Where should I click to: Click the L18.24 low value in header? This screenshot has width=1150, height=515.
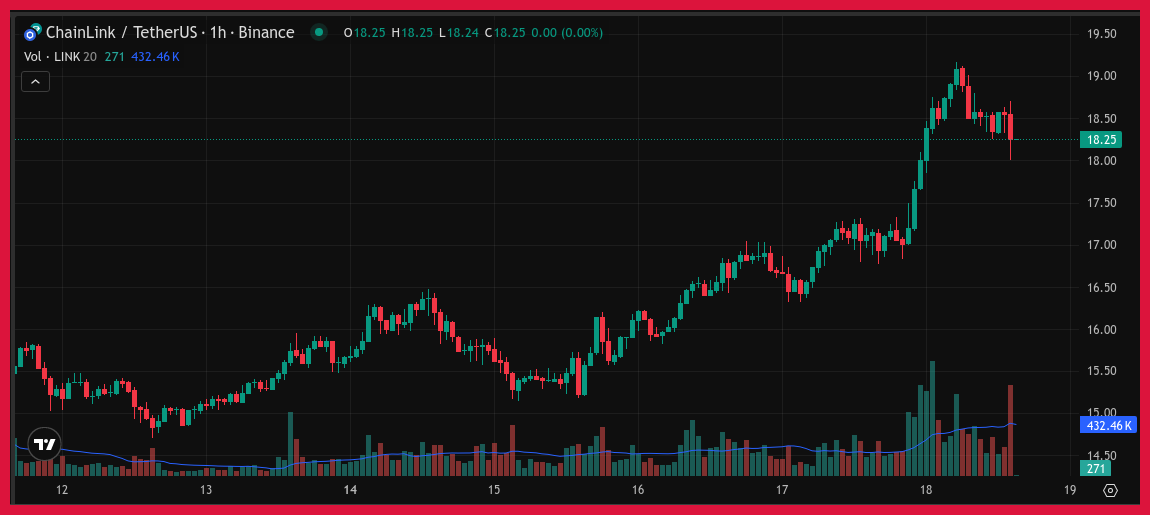[458, 33]
